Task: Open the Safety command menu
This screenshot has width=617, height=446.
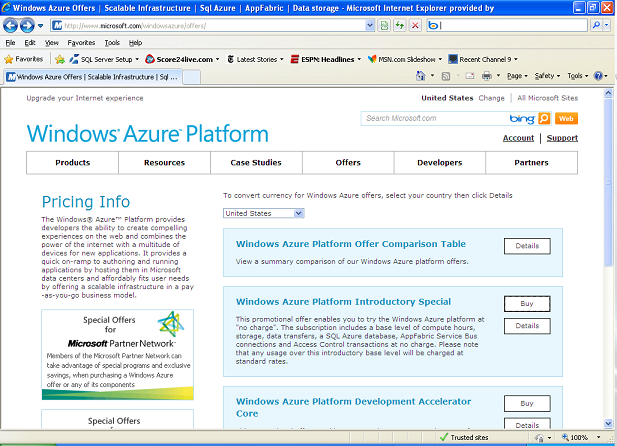Action: 547,76
